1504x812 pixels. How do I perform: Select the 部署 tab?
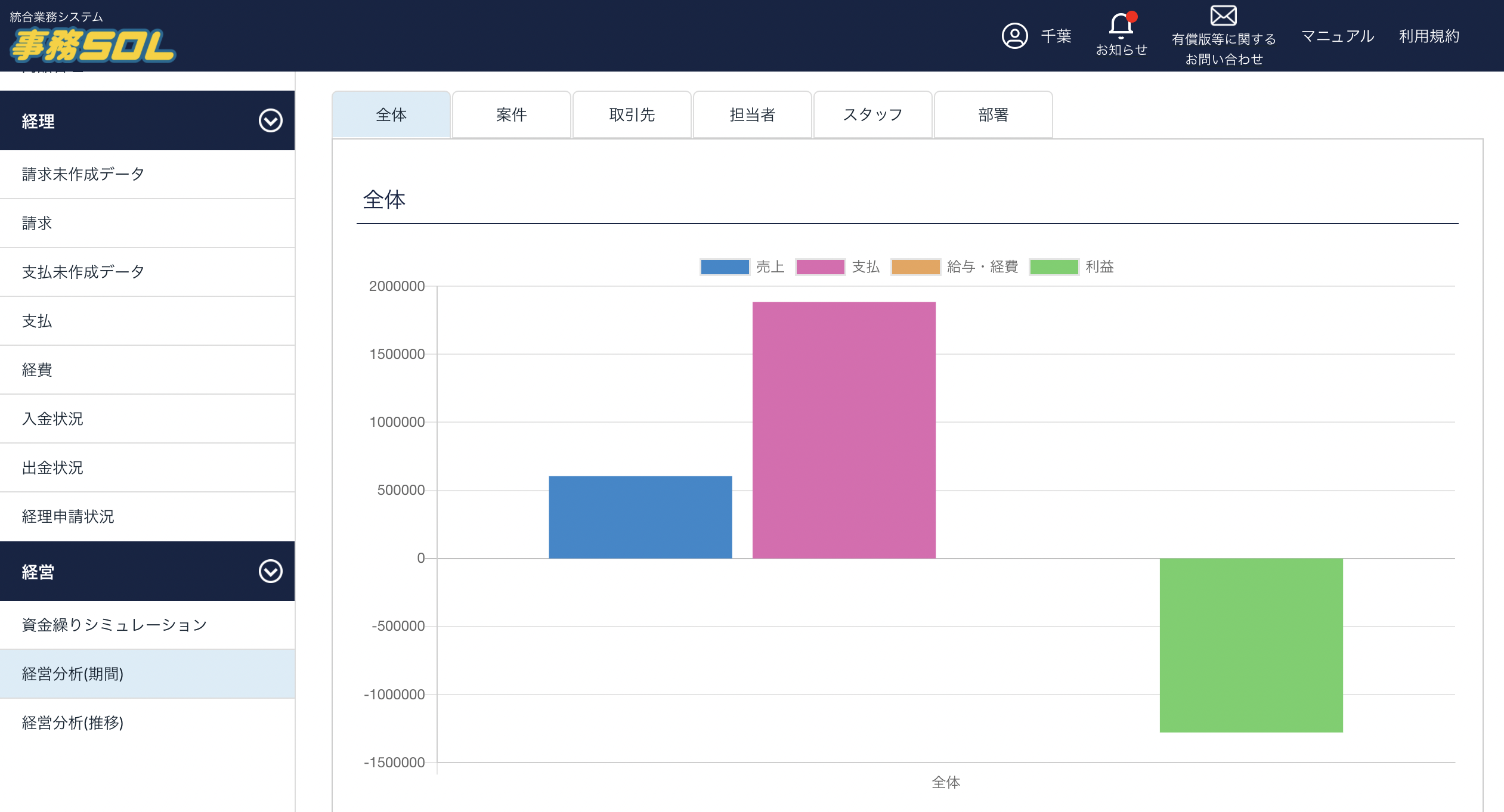tap(993, 114)
